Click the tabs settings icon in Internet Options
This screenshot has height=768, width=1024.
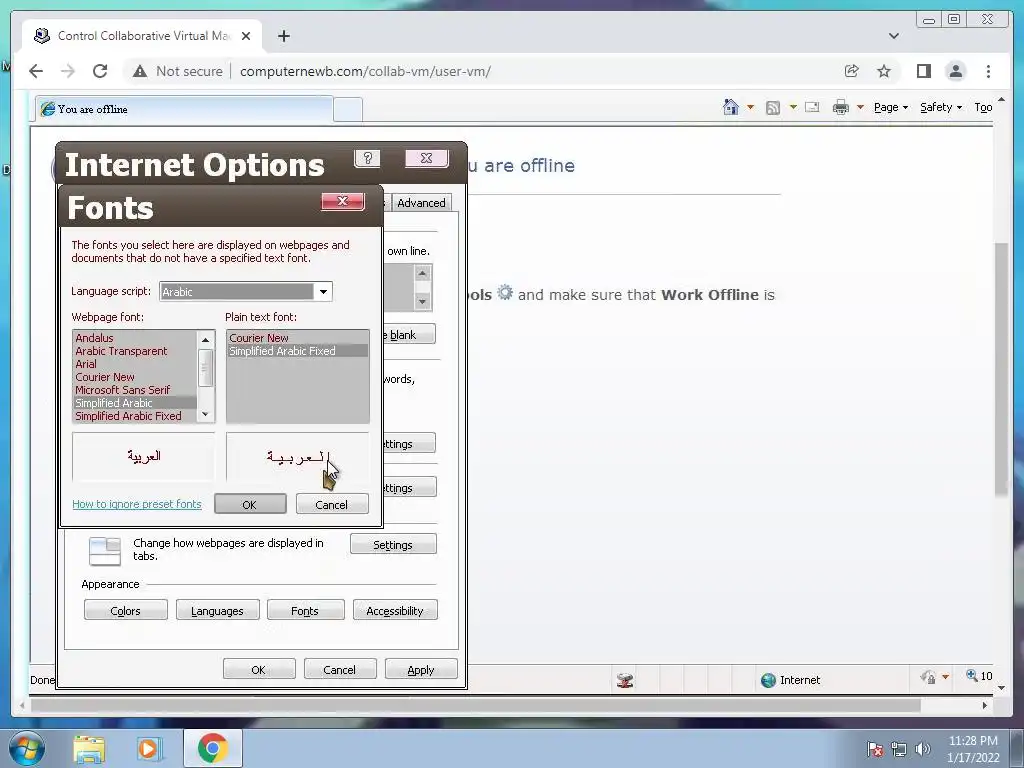(105, 551)
